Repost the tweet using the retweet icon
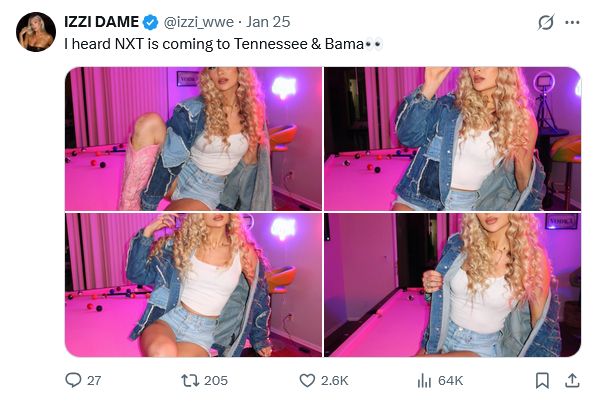The width and height of the screenshot is (598, 402). click(x=190, y=380)
